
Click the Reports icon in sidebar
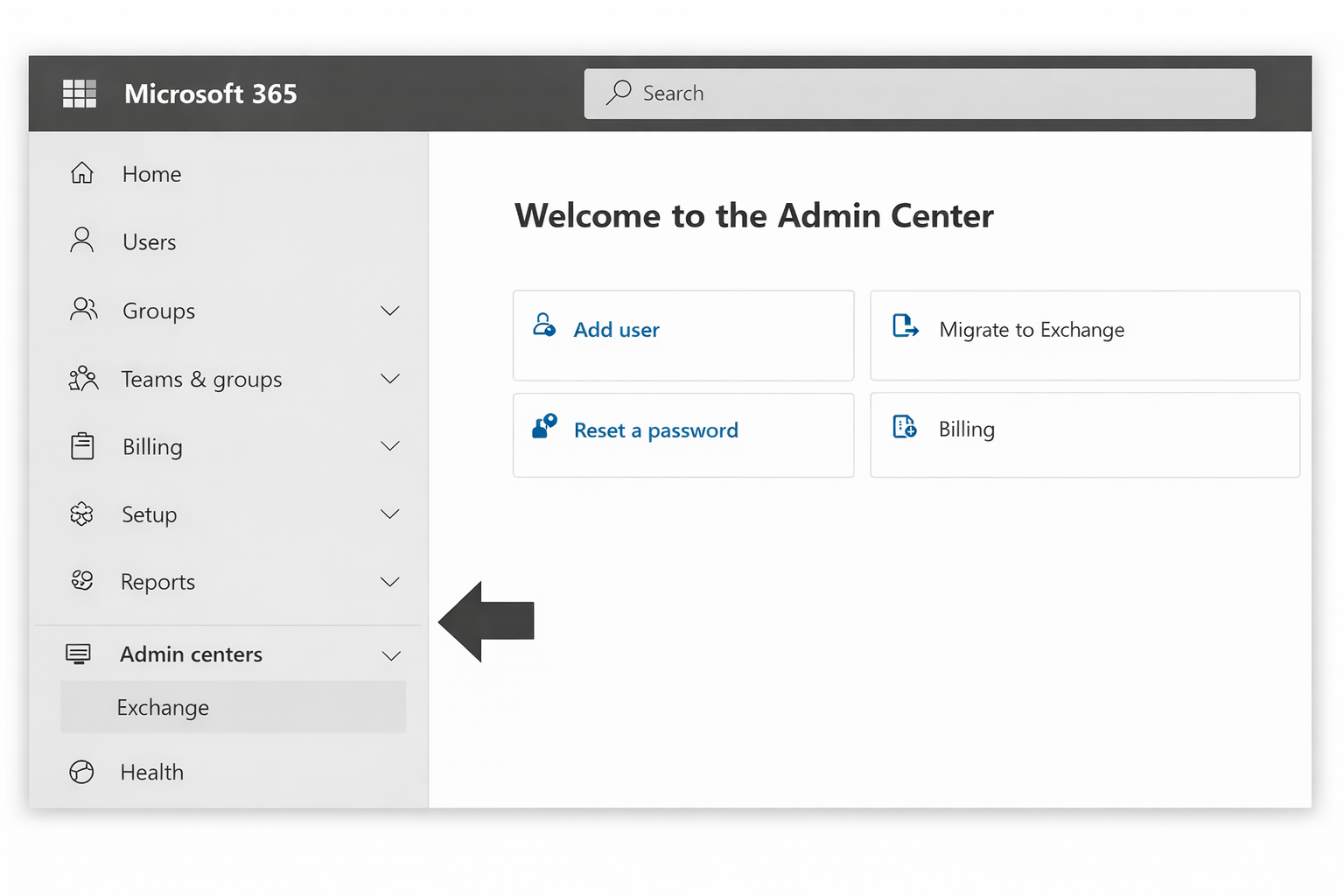[82, 581]
